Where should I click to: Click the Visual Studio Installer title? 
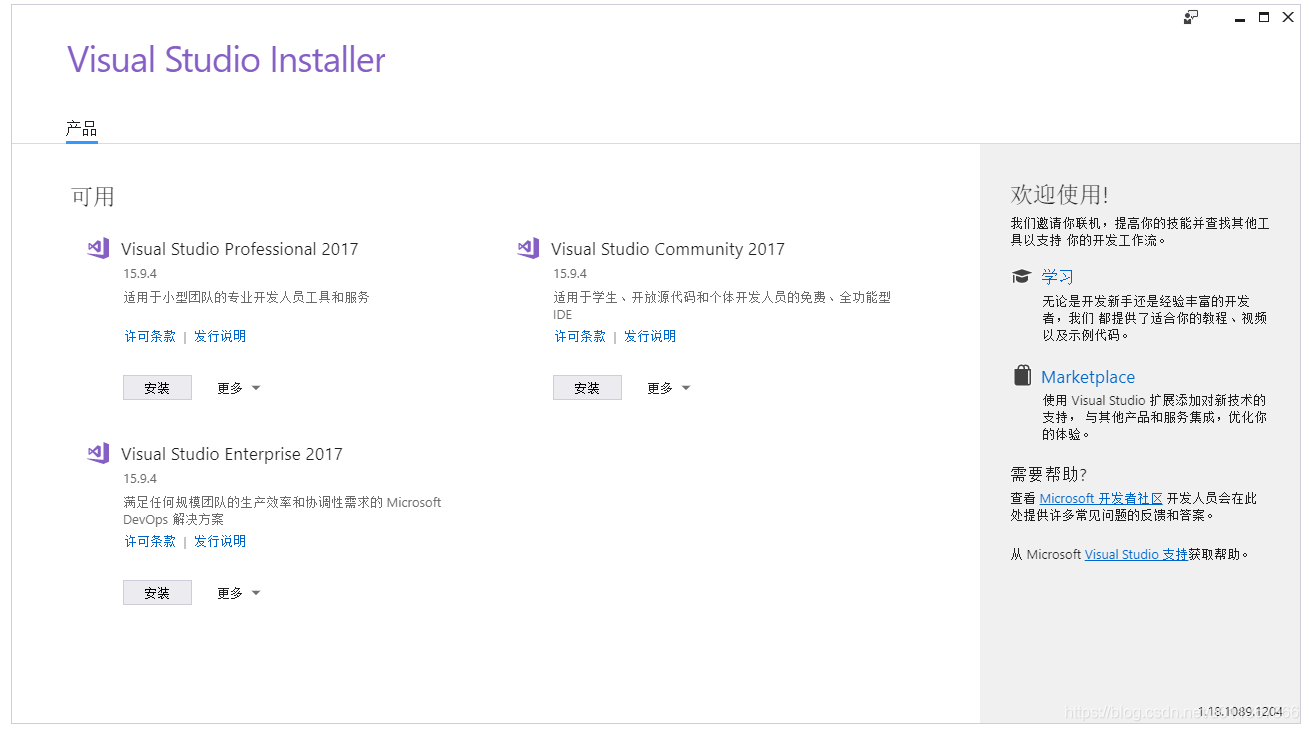click(226, 60)
